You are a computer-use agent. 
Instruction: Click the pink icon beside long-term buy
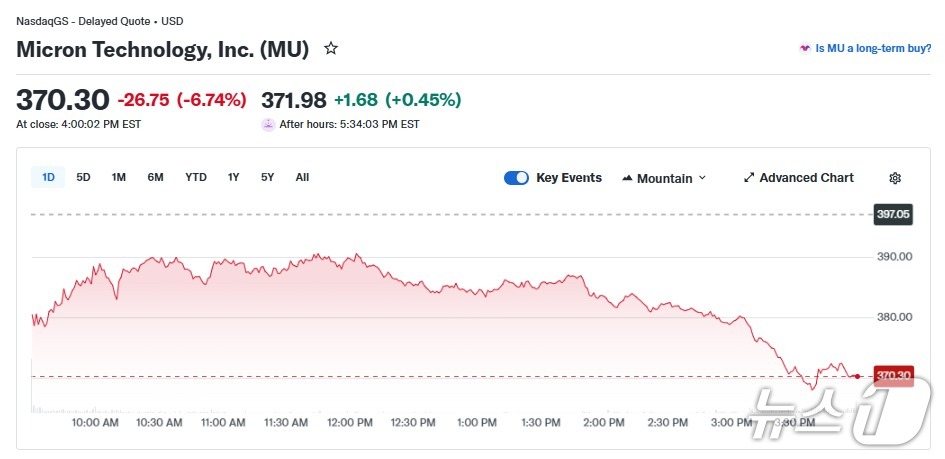click(x=805, y=48)
